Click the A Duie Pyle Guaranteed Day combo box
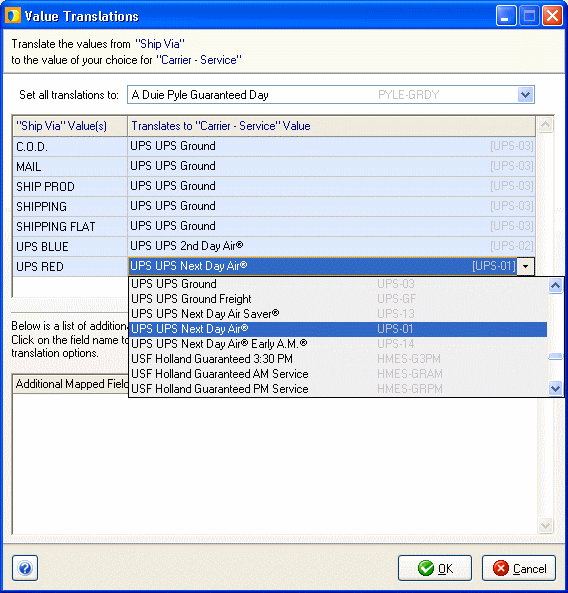 331,95
